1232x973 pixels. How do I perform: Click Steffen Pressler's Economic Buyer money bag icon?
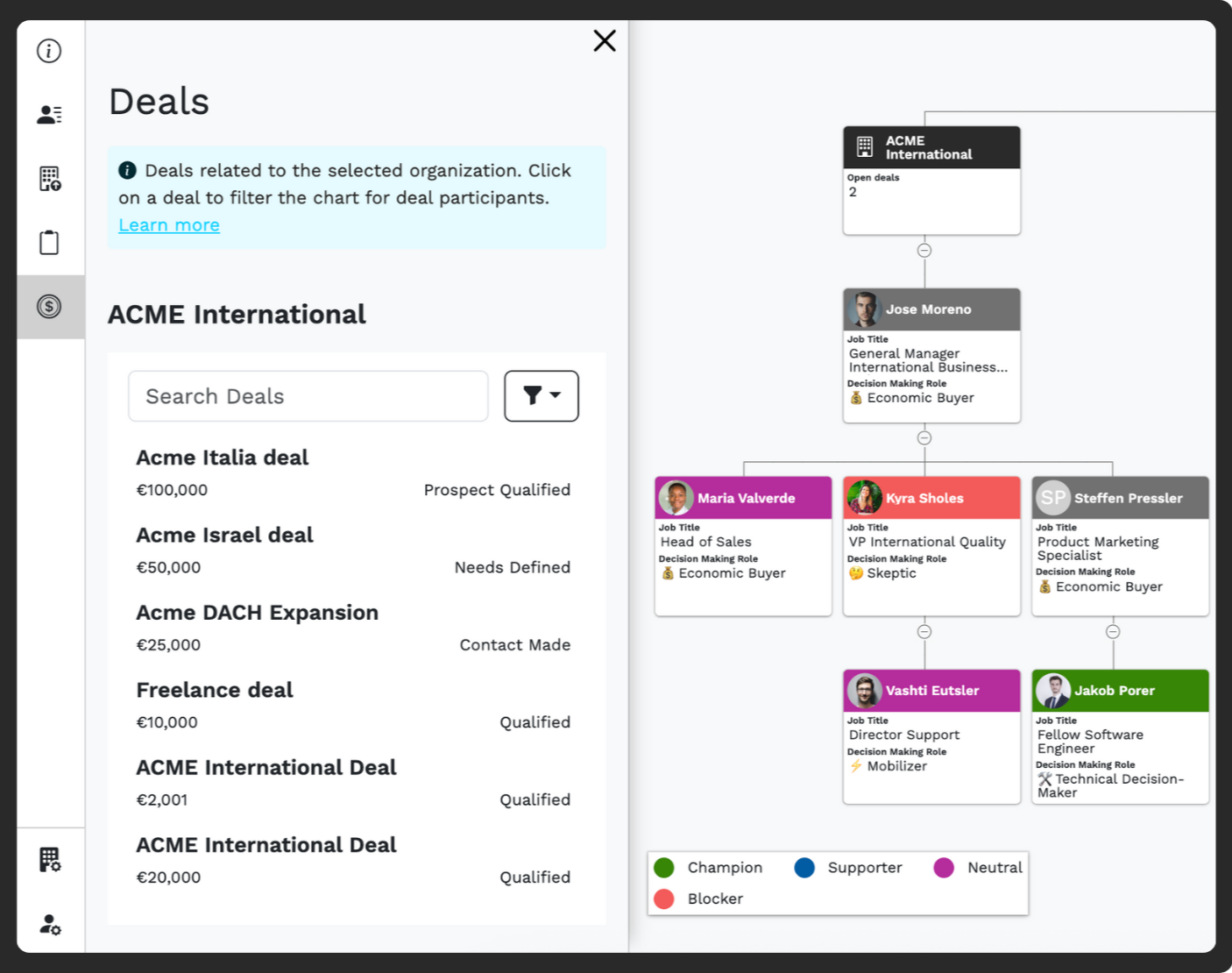[x=1044, y=586]
